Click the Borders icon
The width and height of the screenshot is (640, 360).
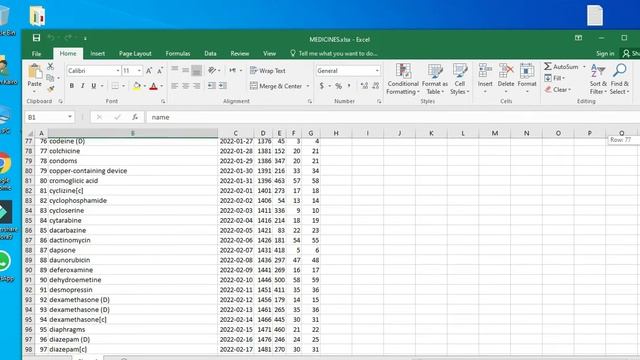click(x=116, y=86)
